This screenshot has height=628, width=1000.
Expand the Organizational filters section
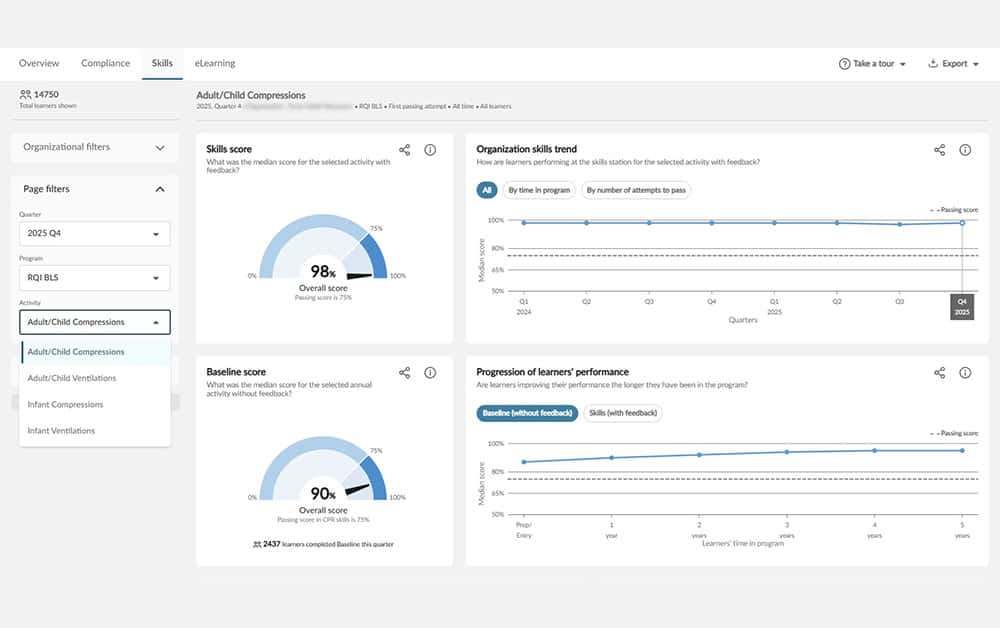94,147
